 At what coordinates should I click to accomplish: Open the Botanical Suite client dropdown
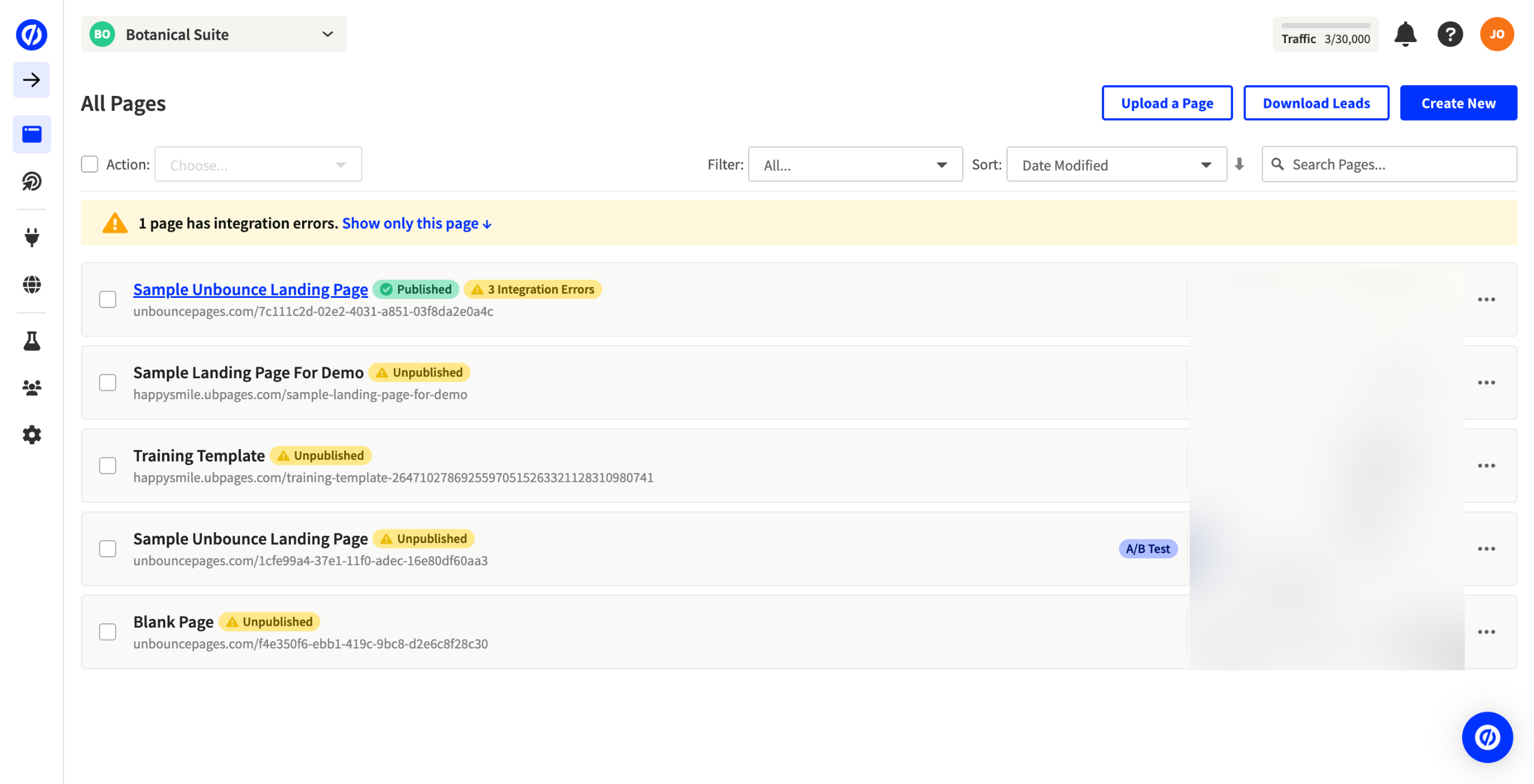213,34
